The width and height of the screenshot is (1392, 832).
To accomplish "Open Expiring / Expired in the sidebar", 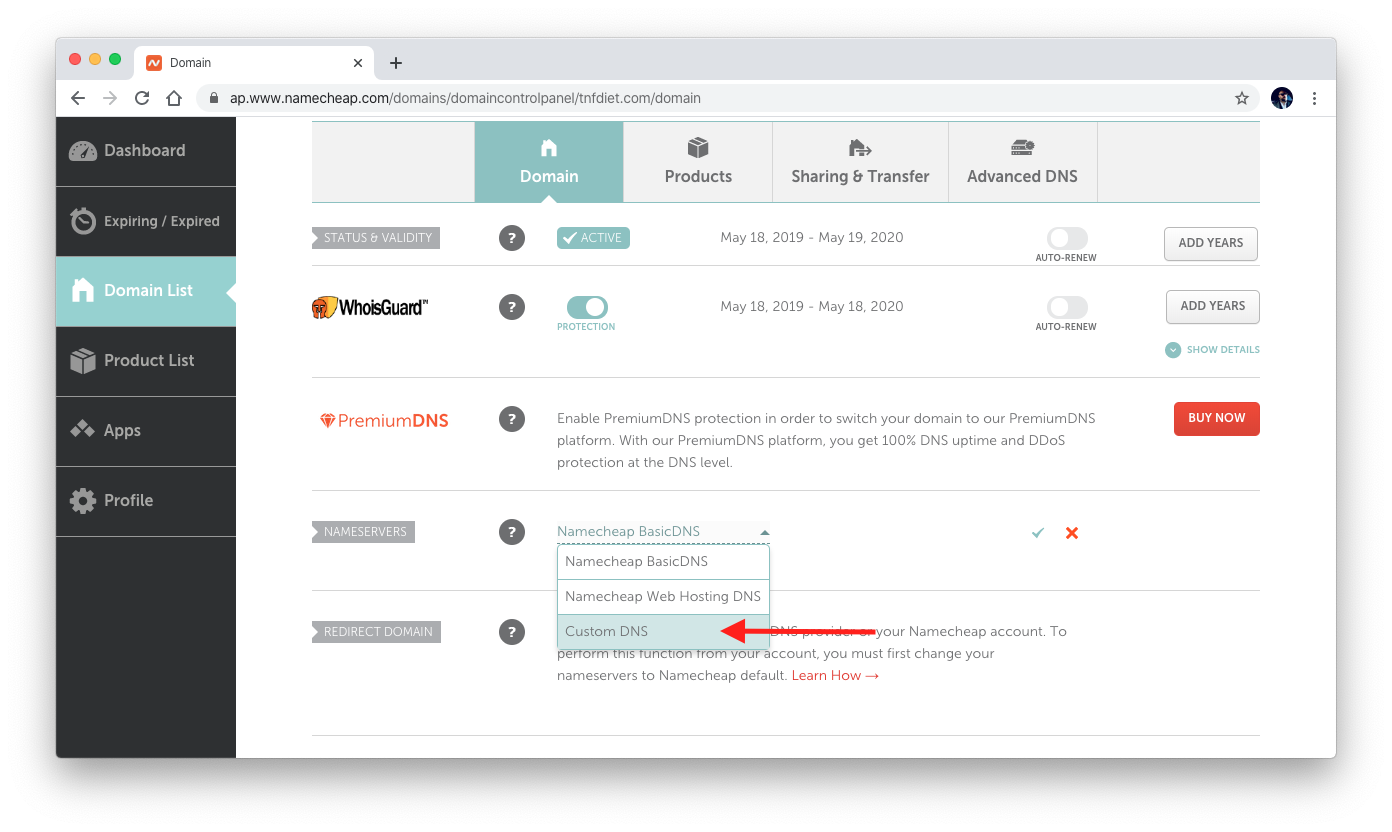I will [x=146, y=221].
